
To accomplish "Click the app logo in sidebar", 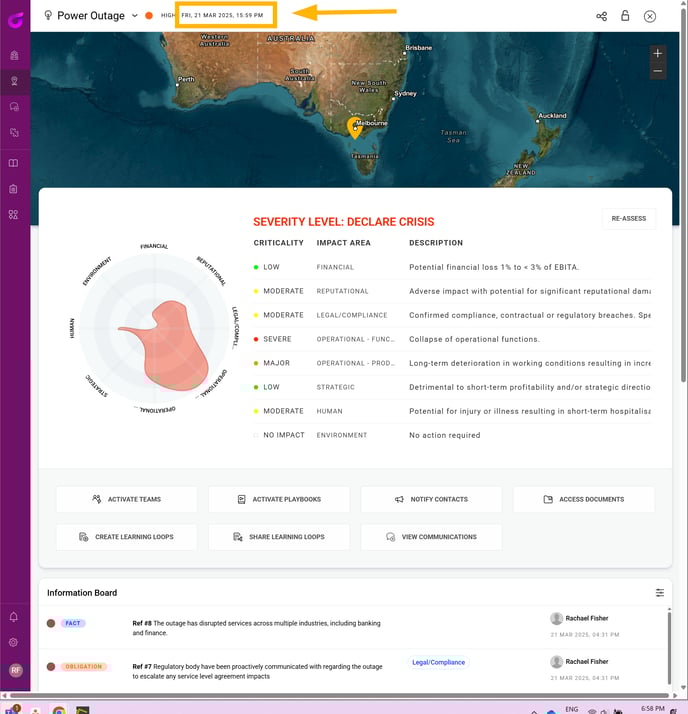I will click(15, 20).
